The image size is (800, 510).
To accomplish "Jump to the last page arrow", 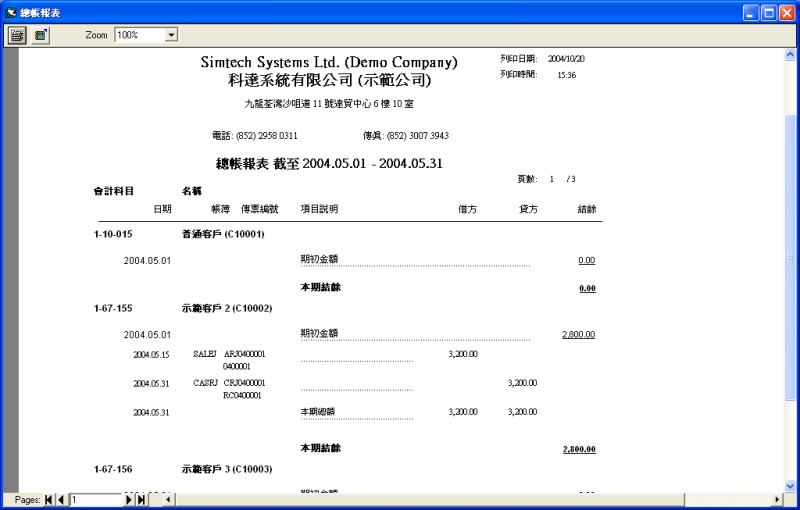I will tap(141, 500).
